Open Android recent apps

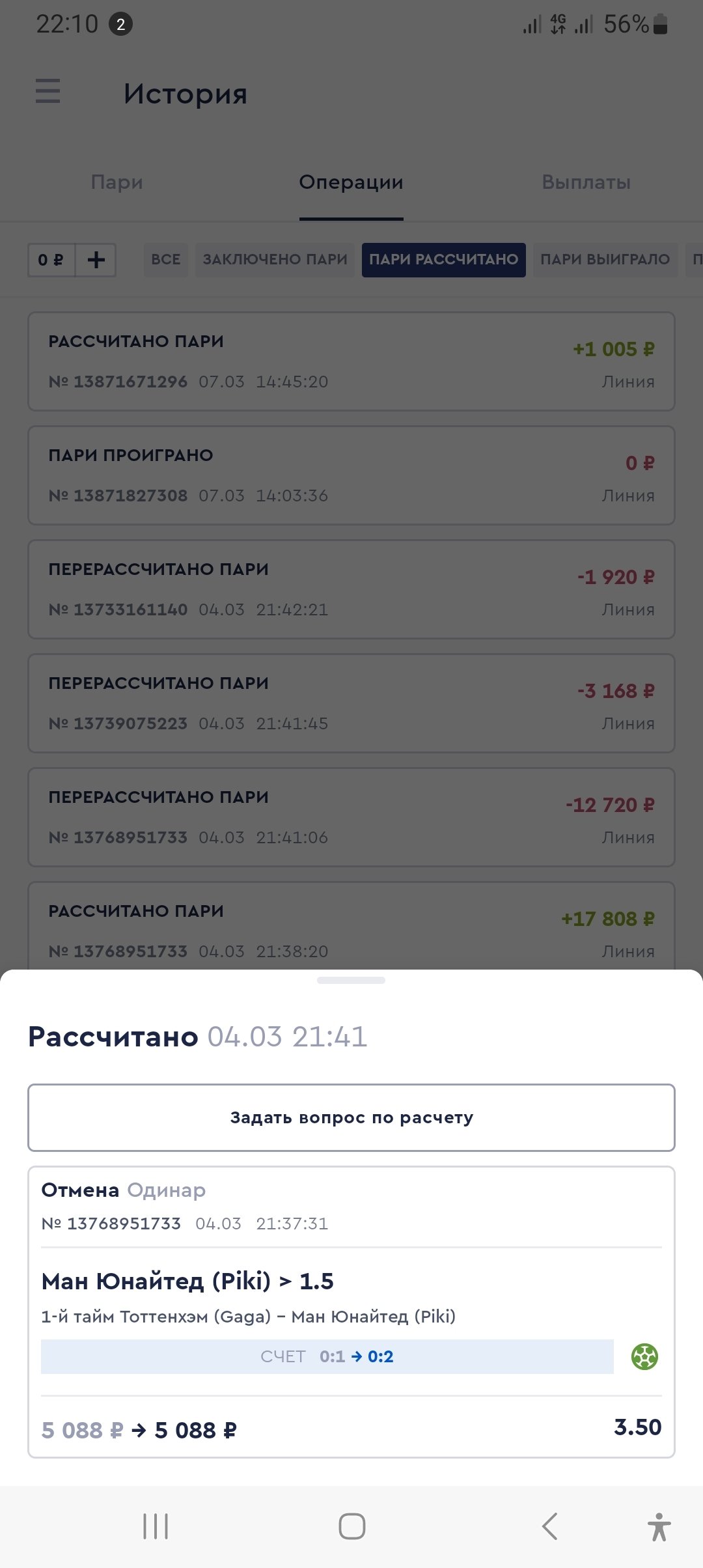[x=156, y=1526]
